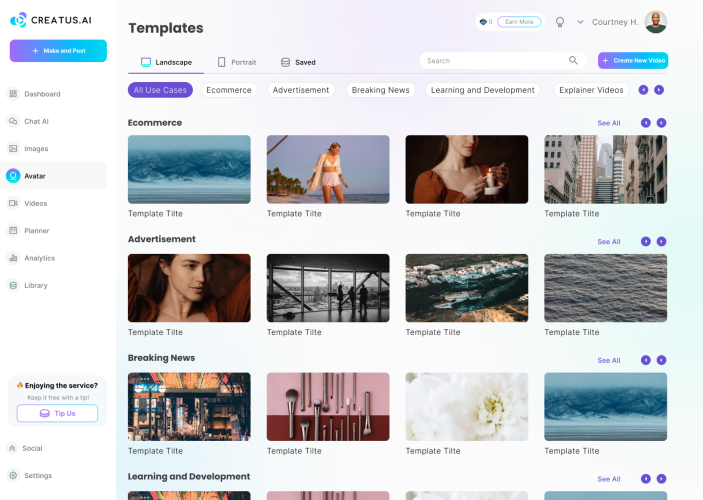703x500 pixels.
Task: Open Advertisement black-and-white window template
Action: tap(328, 288)
